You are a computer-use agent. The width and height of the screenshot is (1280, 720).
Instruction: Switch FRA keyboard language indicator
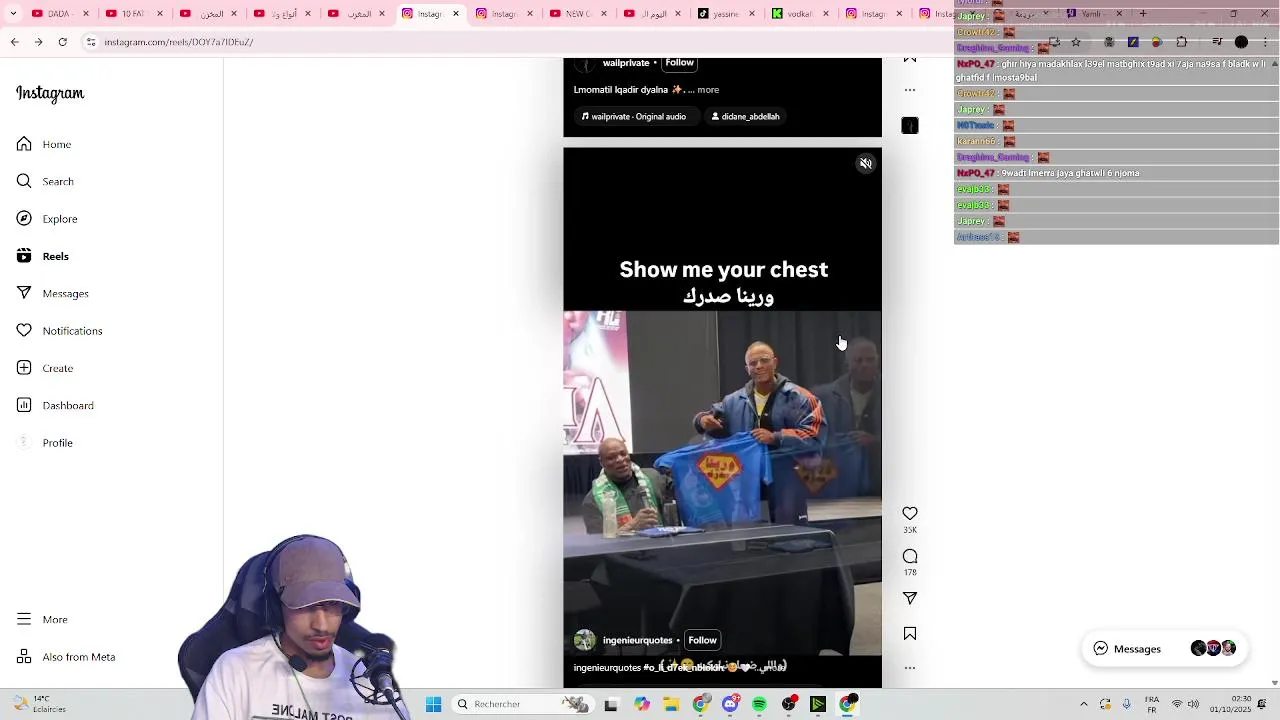[1152, 704]
